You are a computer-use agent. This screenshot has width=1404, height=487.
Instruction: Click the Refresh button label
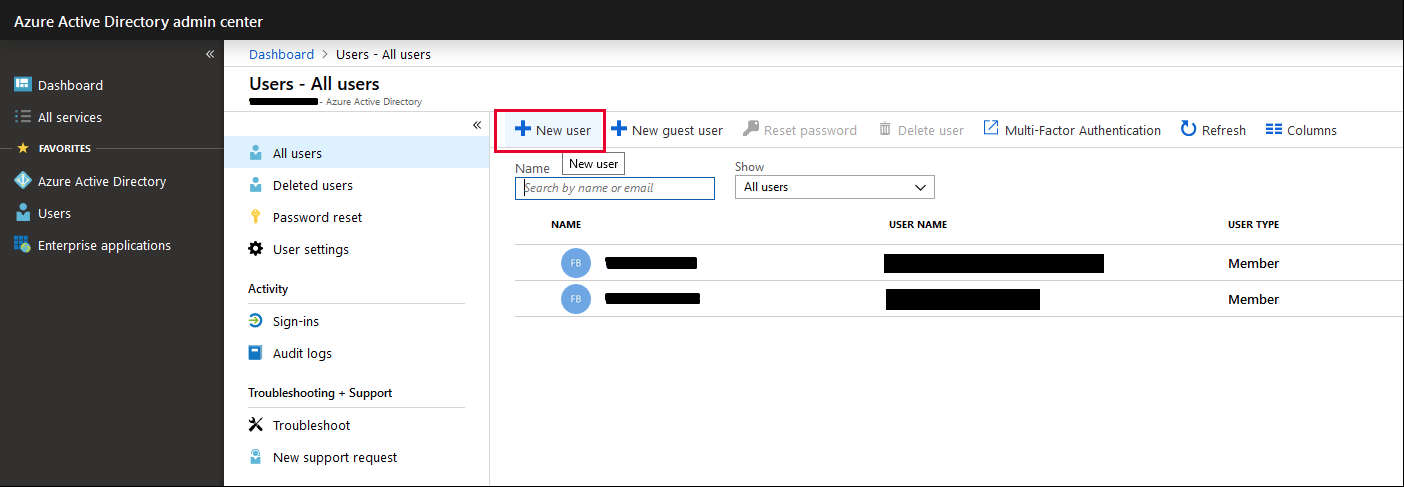pos(1224,130)
